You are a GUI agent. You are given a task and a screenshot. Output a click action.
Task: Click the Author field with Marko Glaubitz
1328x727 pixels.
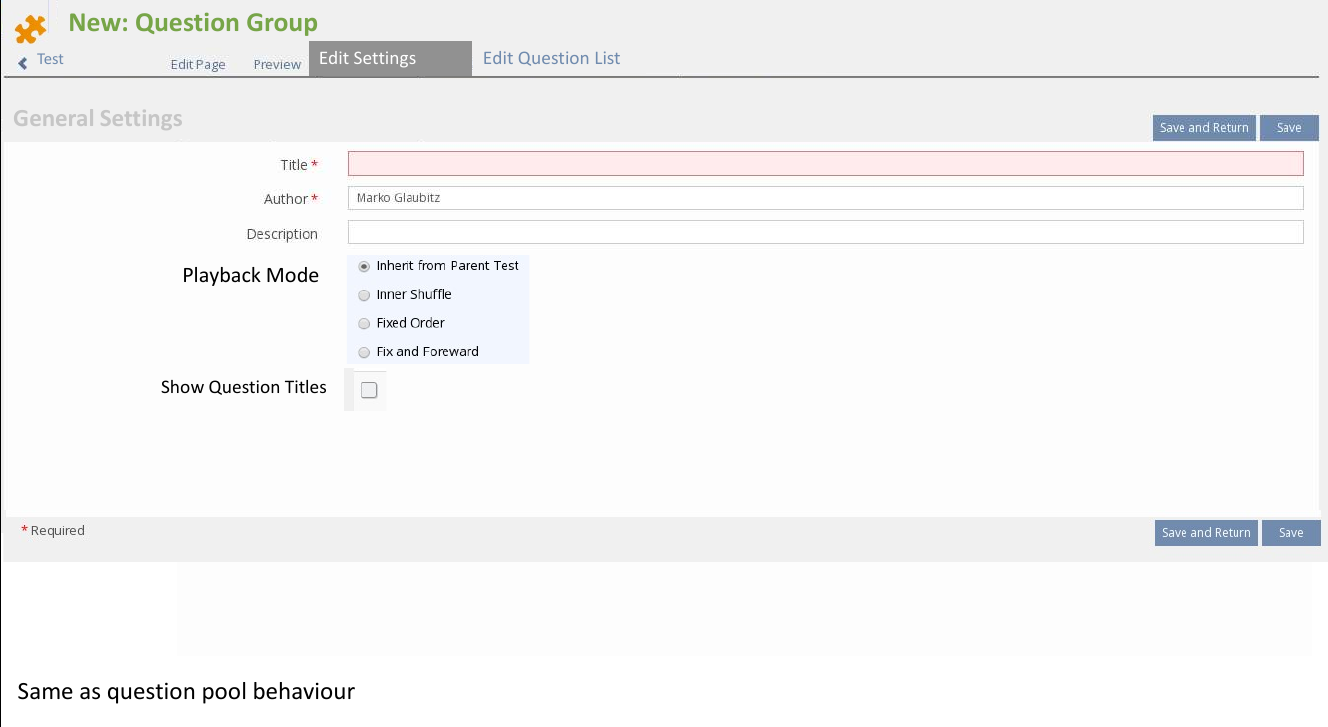825,198
